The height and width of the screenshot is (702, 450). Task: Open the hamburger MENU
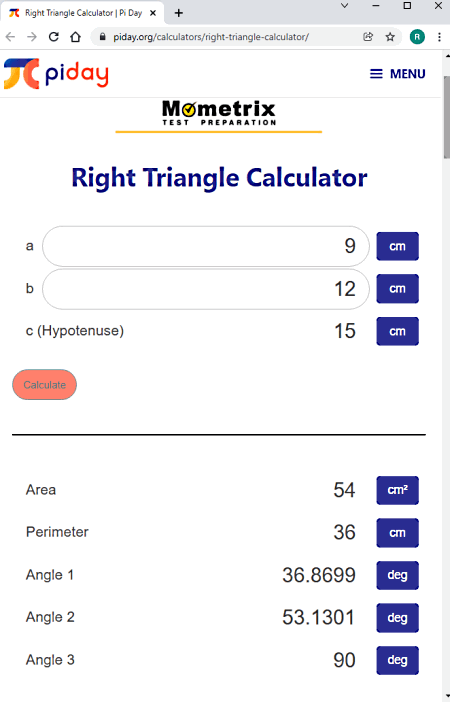(x=398, y=74)
